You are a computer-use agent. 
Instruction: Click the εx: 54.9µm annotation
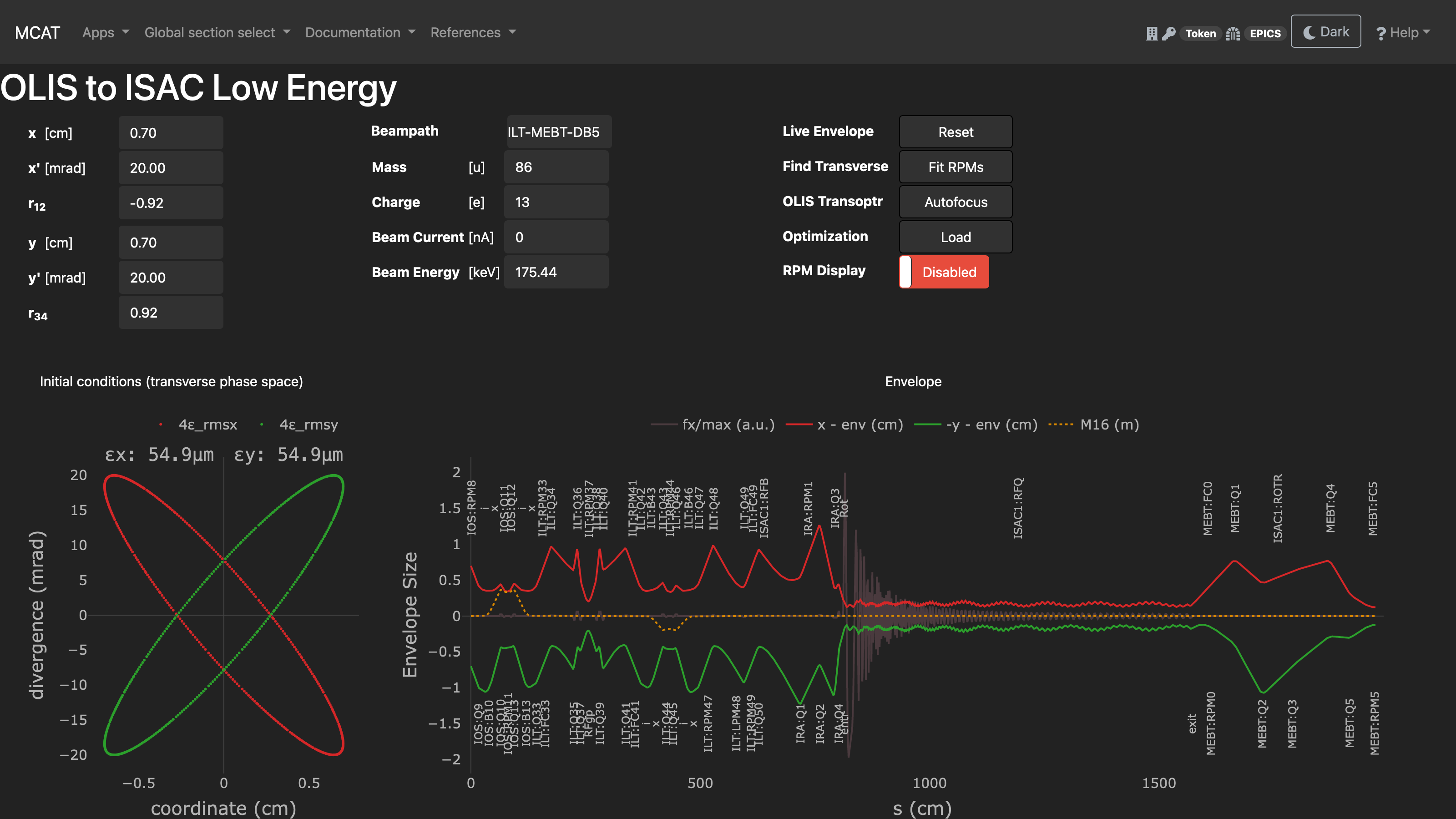[160, 455]
